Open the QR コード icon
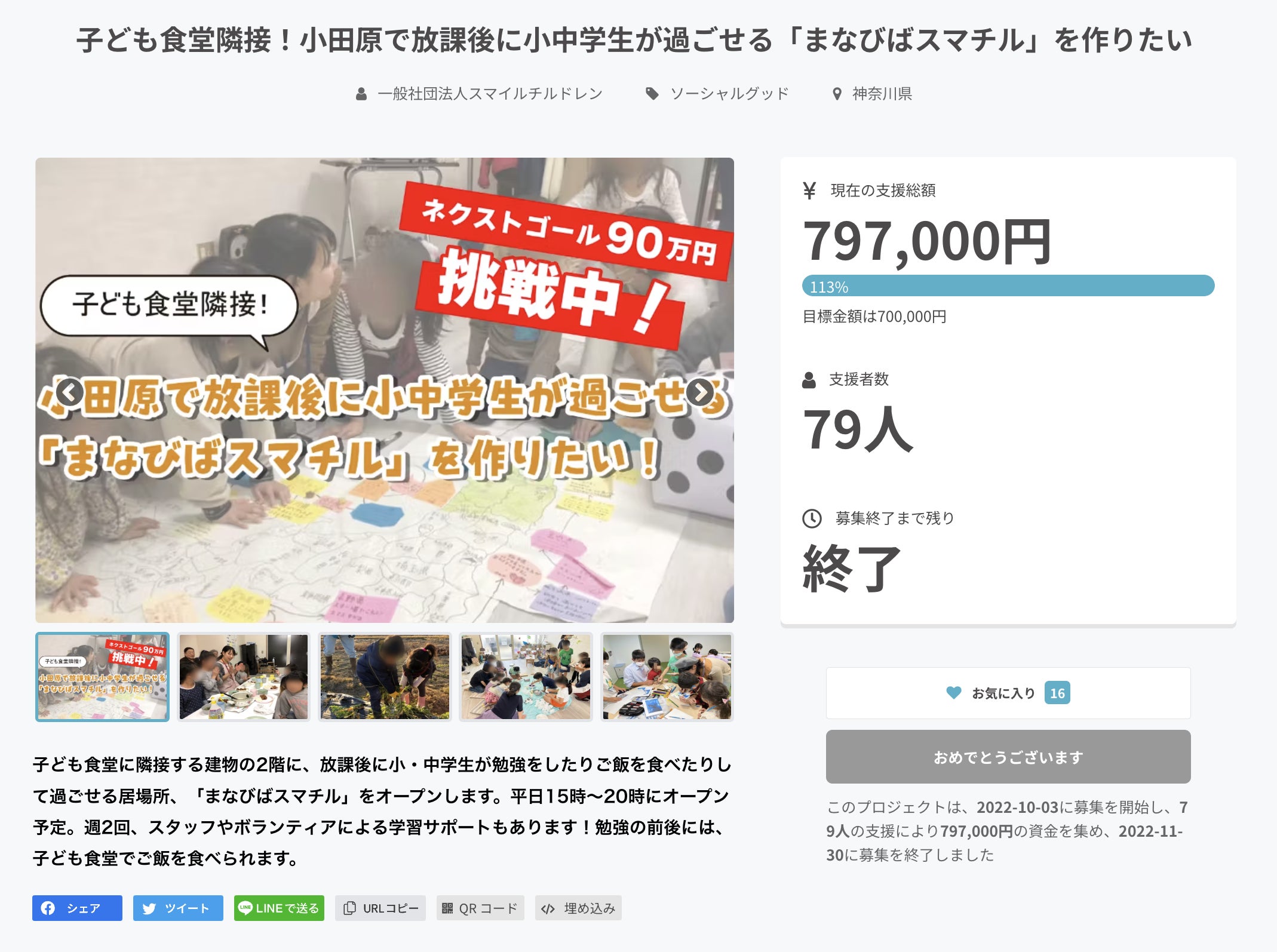The height and width of the screenshot is (952, 1277). 447,908
